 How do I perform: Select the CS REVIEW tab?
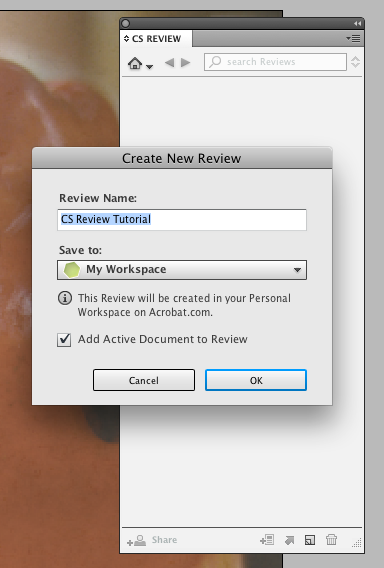tap(156, 39)
